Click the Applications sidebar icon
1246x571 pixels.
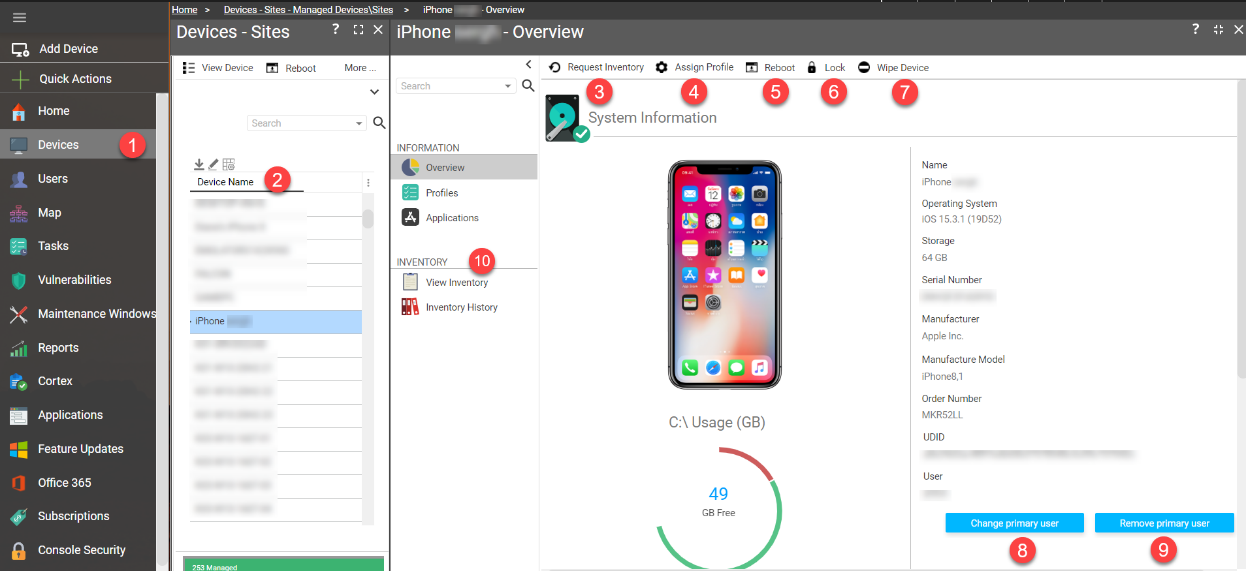pyautogui.click(x=18, y=415)
